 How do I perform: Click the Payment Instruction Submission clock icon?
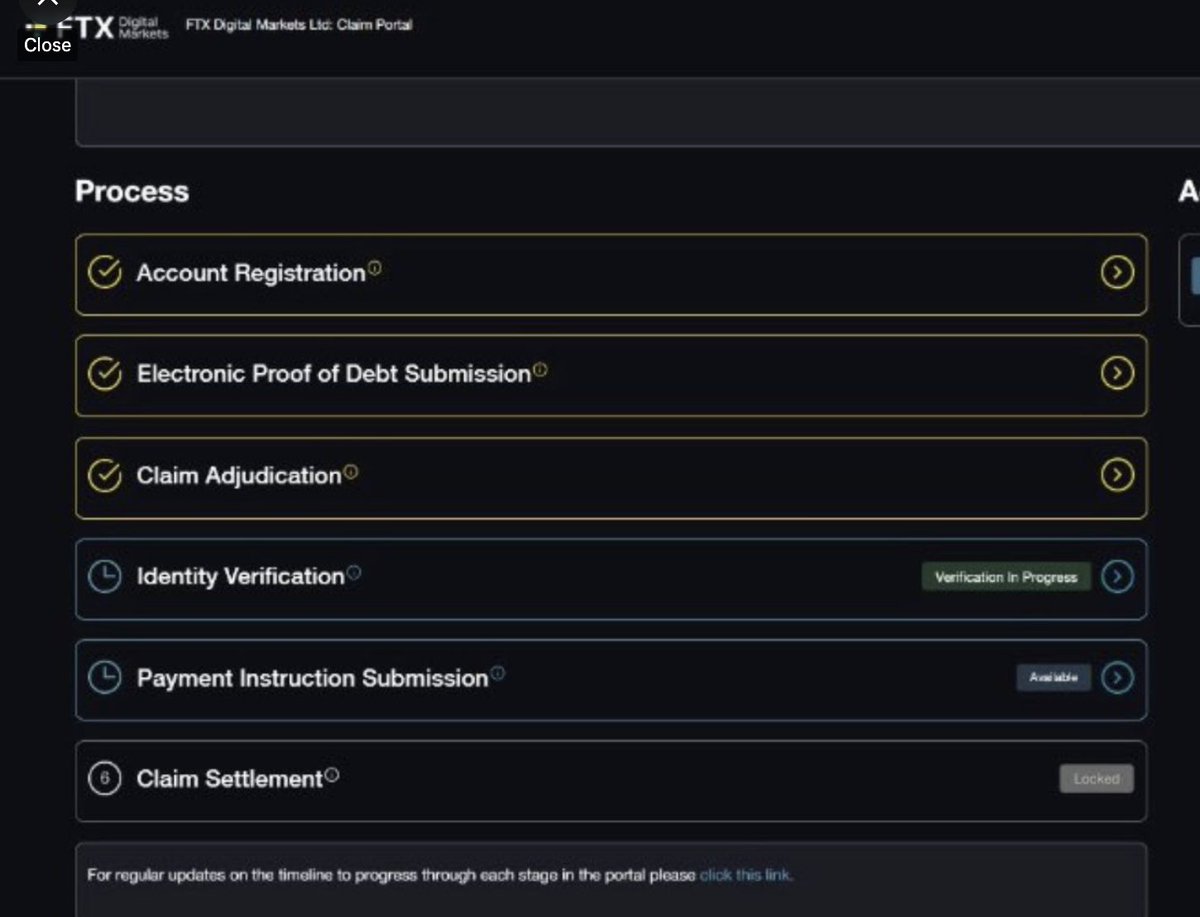point(105,678)
